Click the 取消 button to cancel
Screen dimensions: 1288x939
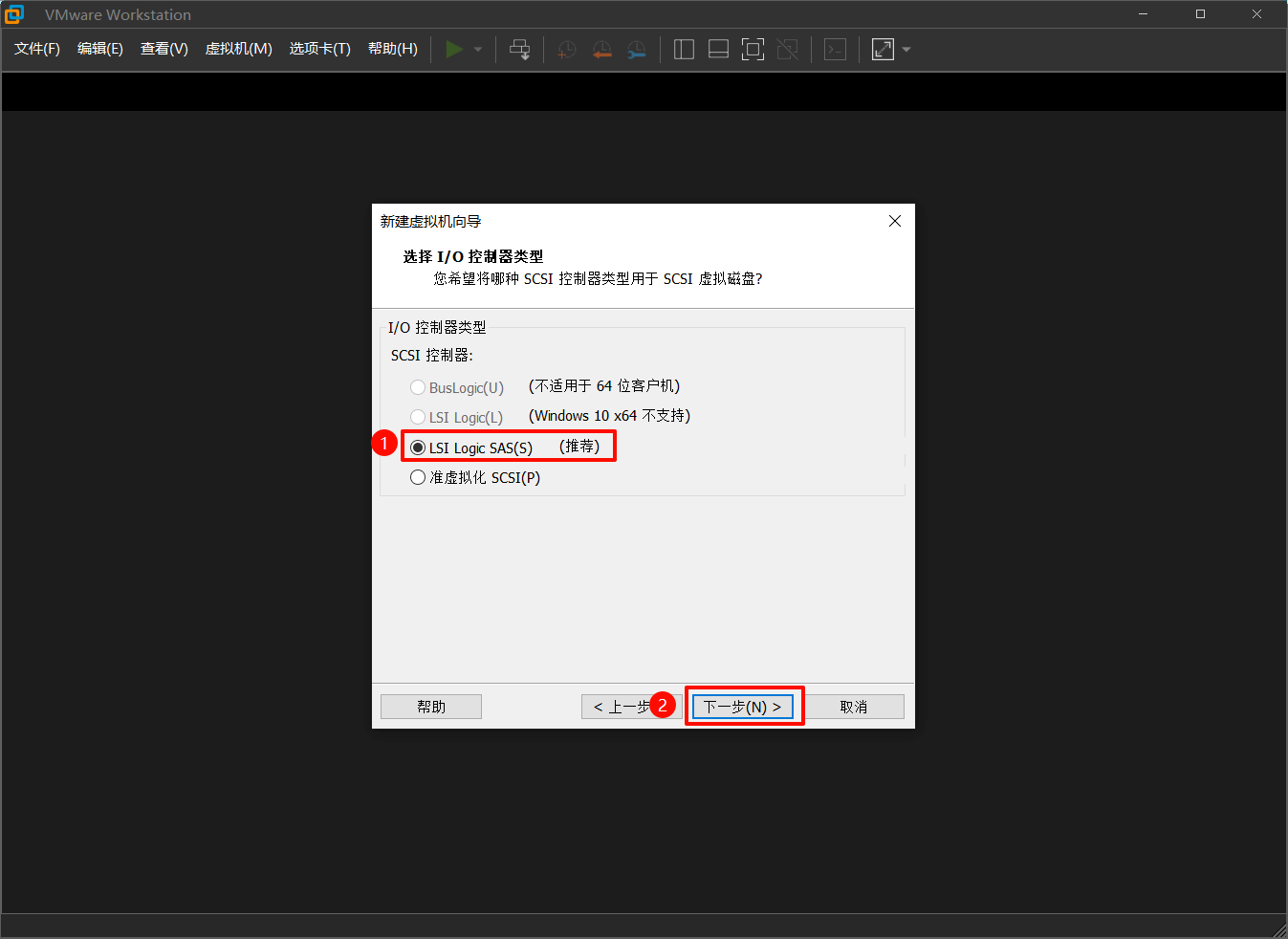(x=856, y=706)
